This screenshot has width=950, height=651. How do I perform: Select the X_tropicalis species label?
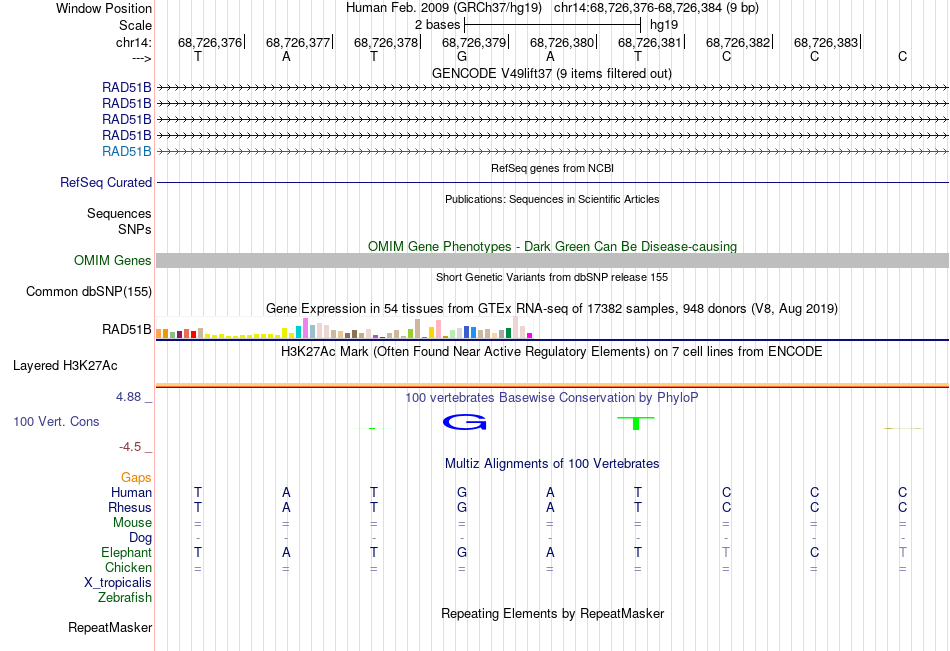(118, 583)
